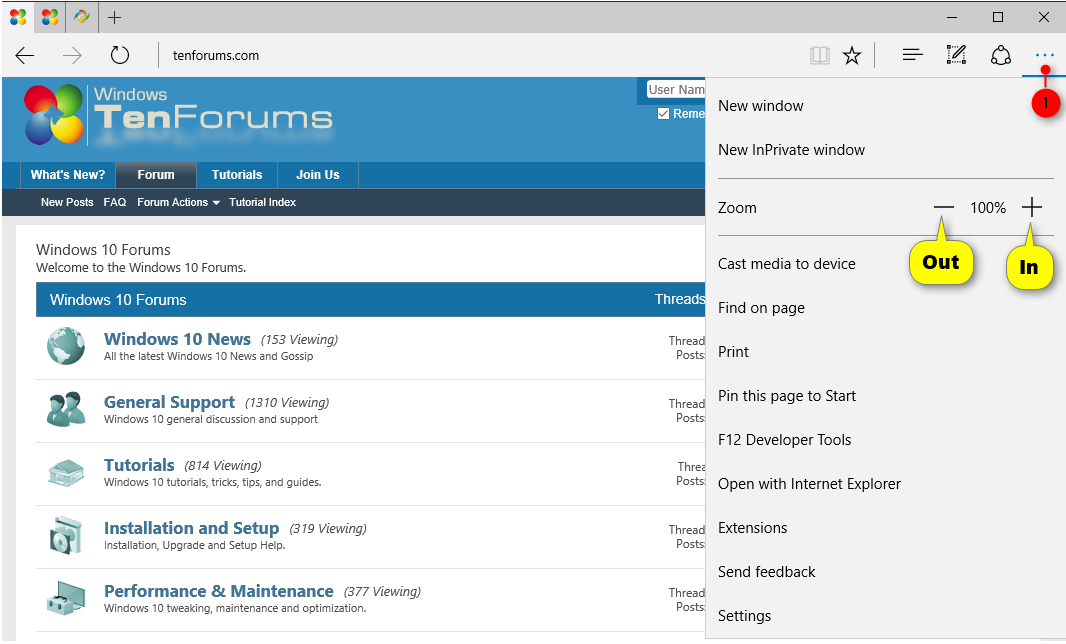Open the Installation and Setup forum link

[x=192, y=528]
